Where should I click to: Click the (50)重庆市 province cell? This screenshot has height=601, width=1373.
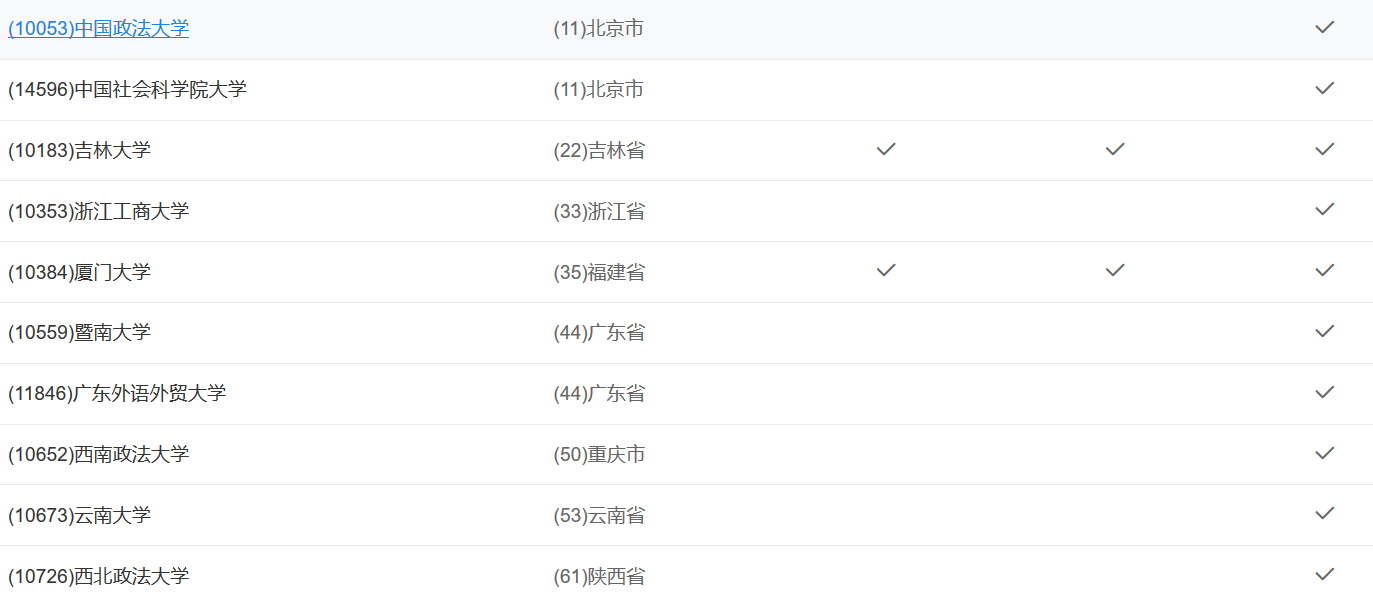598,455
